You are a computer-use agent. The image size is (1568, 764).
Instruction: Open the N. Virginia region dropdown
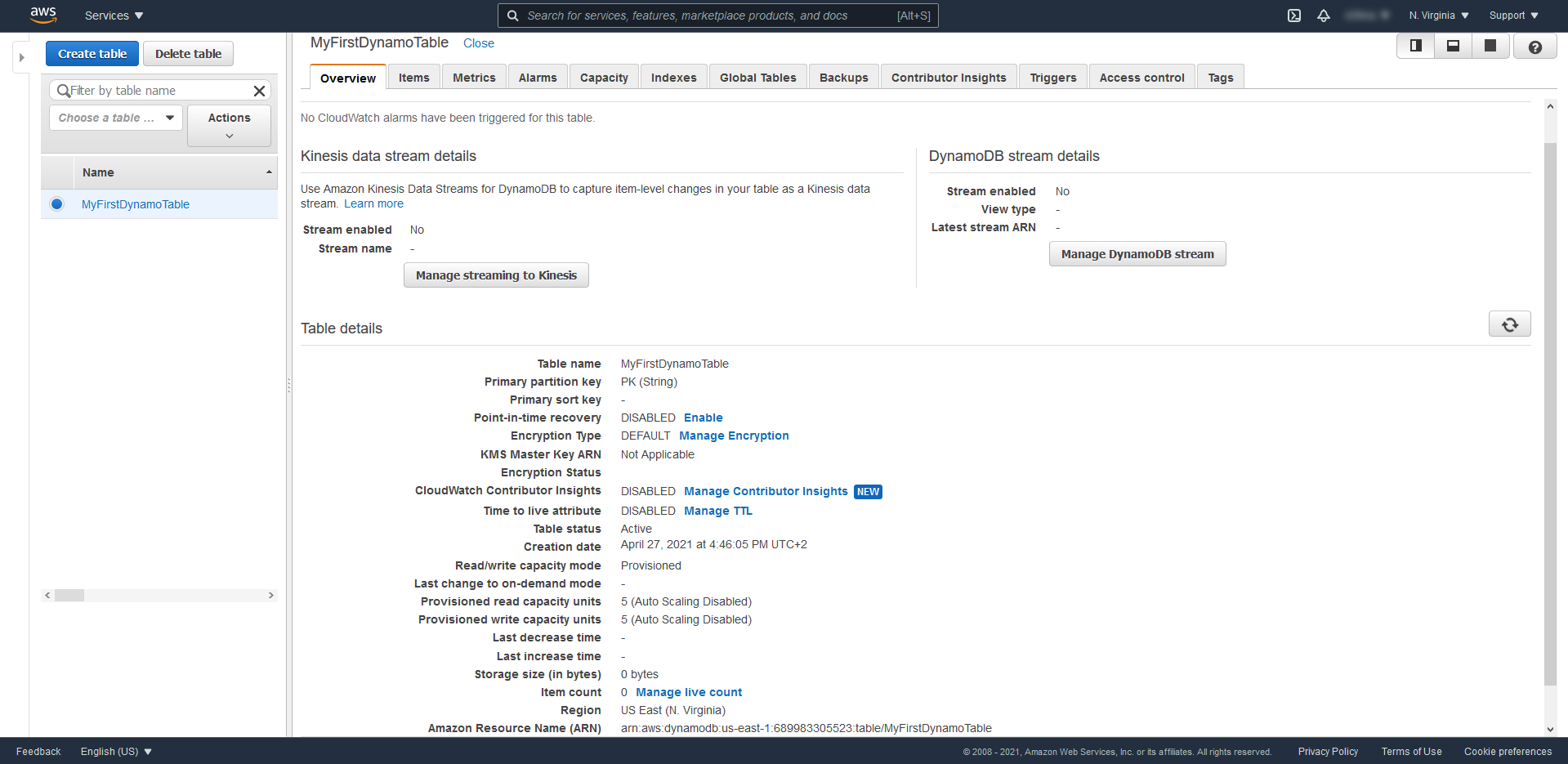click(1439, 16)
